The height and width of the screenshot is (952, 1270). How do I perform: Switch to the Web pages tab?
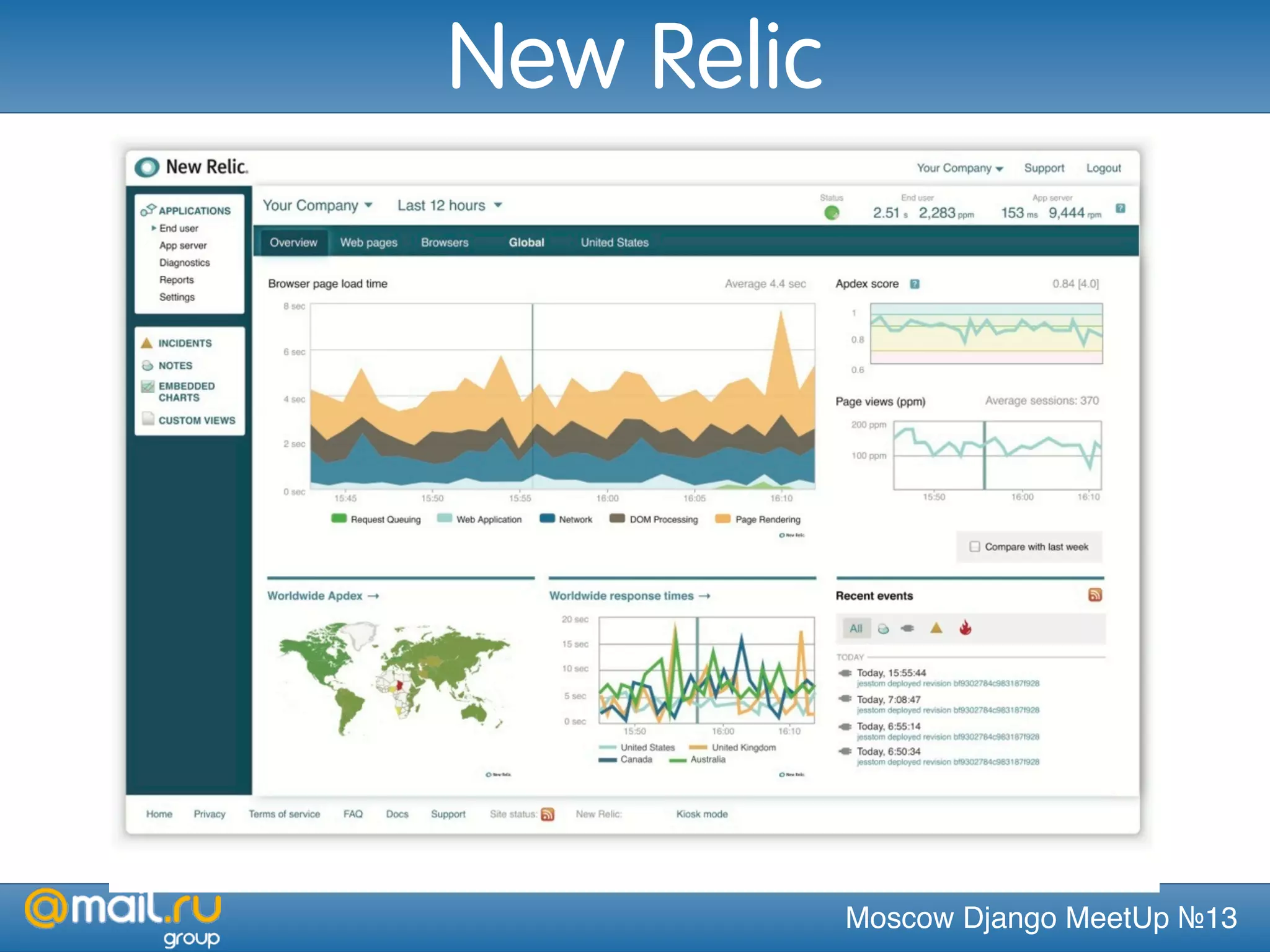[369, 242]
